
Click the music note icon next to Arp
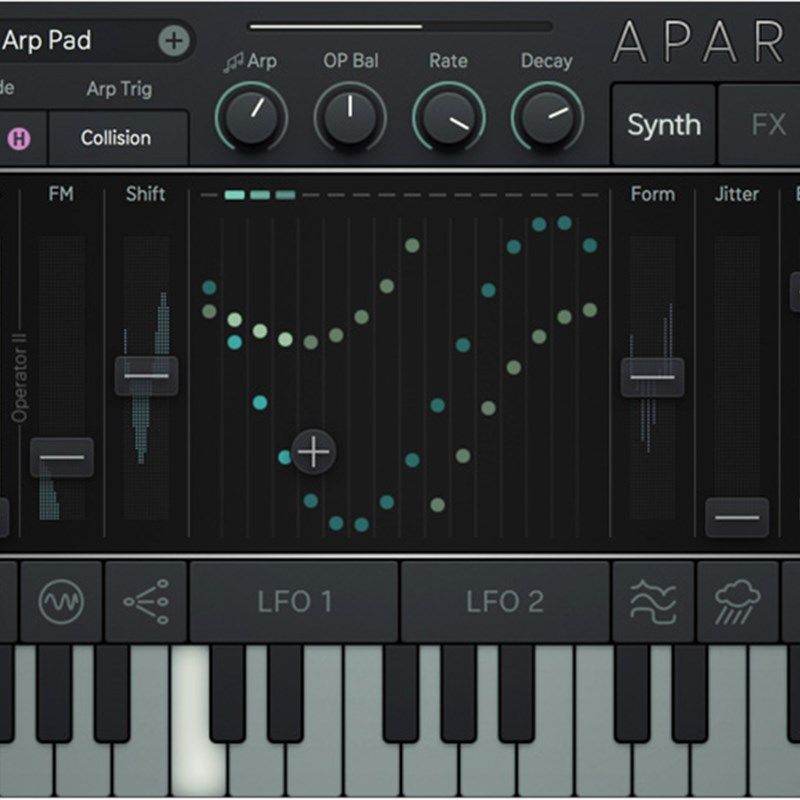tap(233, 63)
